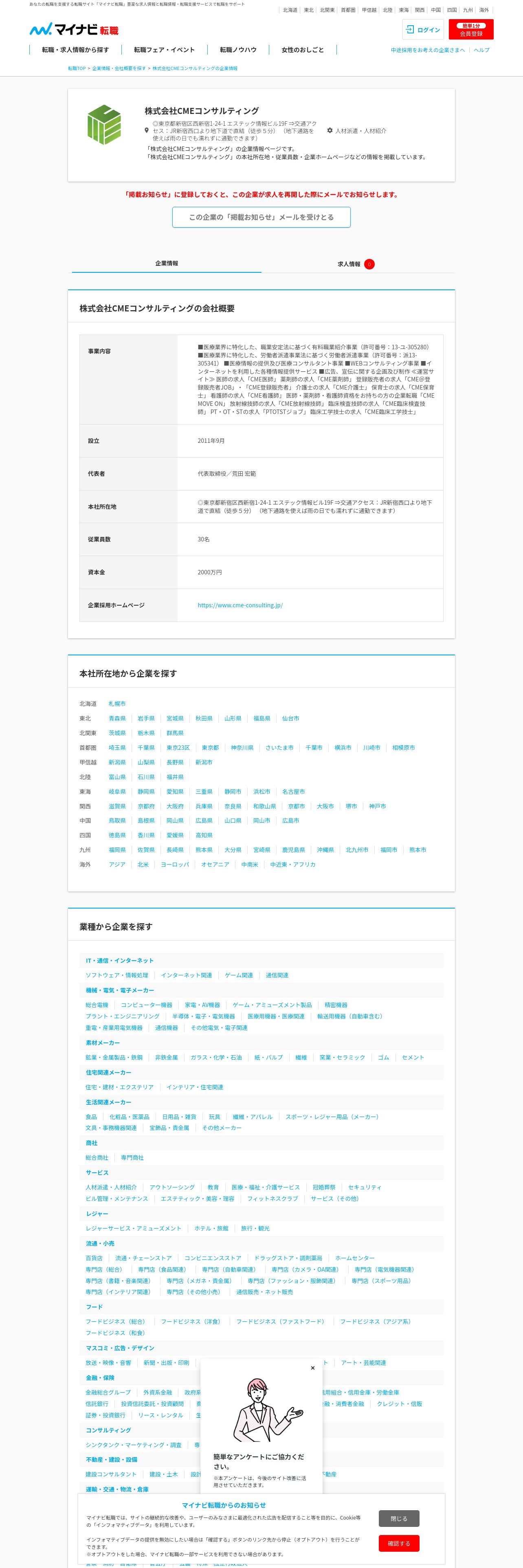Viewport: 523px width, 1568px height.
Task: Open the cme-consulting.jp homepage link
Action: click(240, 605)
